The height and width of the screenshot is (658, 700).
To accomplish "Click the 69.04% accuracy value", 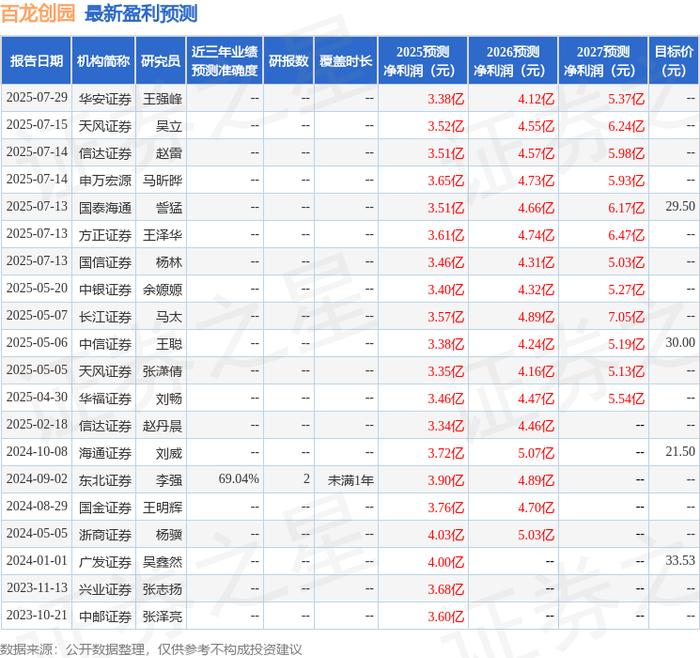I will tap(239, 479).
